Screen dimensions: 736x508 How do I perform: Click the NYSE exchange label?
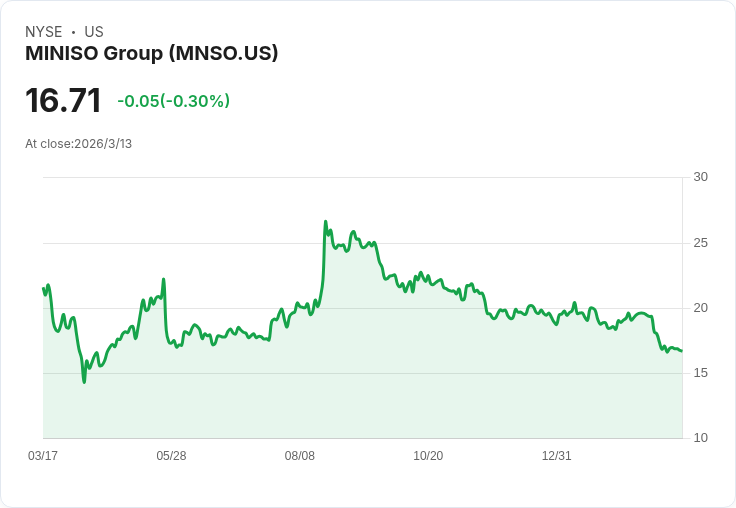pos(44,32)
